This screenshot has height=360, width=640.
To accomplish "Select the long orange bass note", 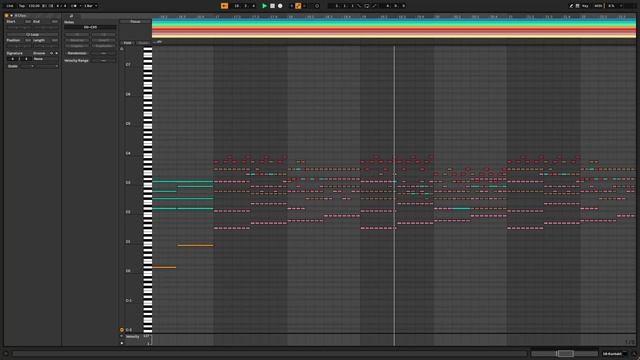I will pos(195,245).
